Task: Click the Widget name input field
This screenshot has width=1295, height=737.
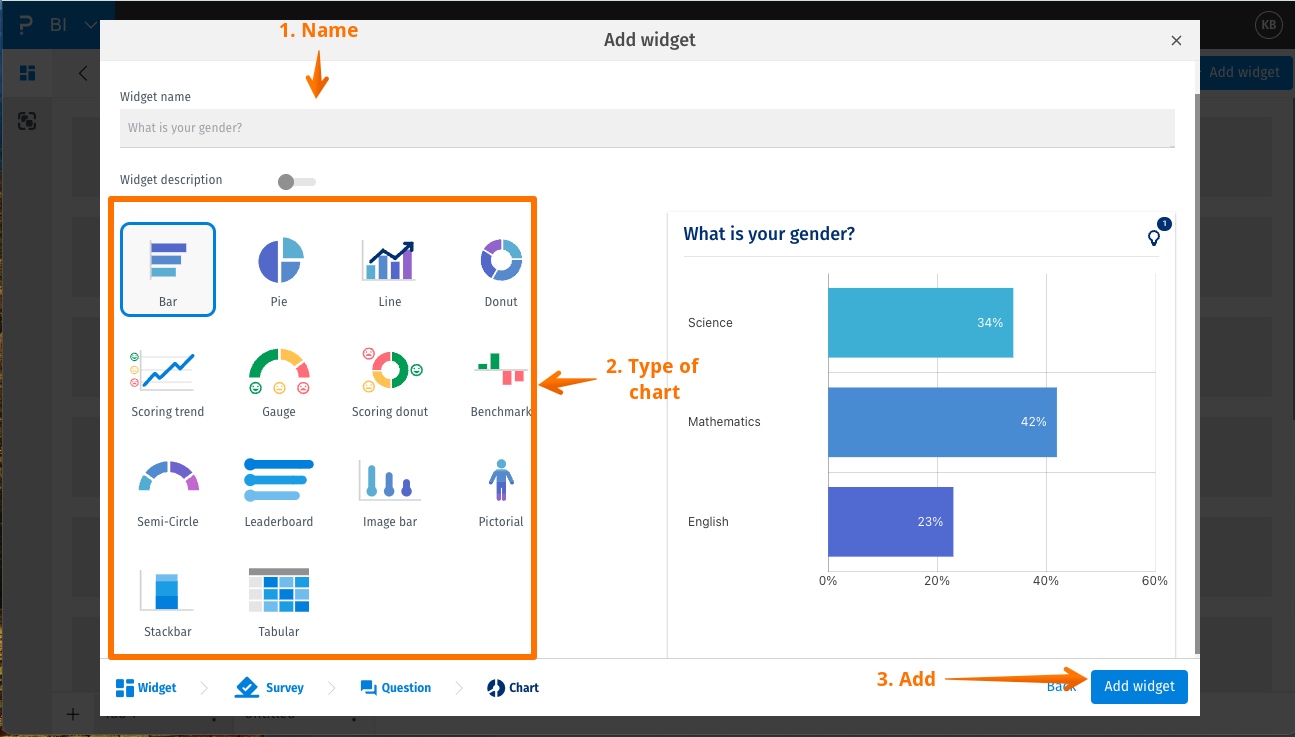Action: pos(648,128)
